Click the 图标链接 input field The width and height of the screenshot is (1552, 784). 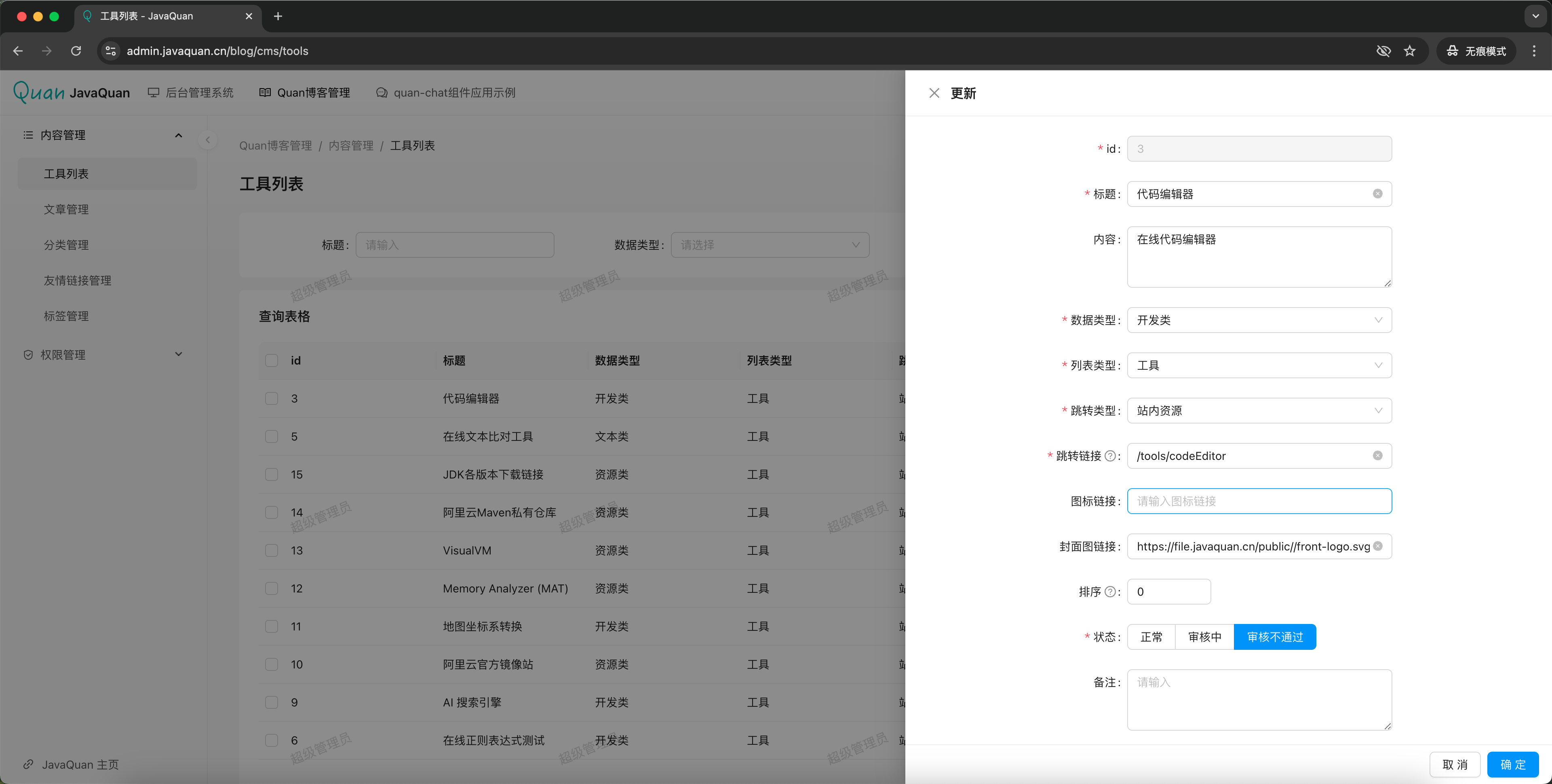(x=1259, y=501)
